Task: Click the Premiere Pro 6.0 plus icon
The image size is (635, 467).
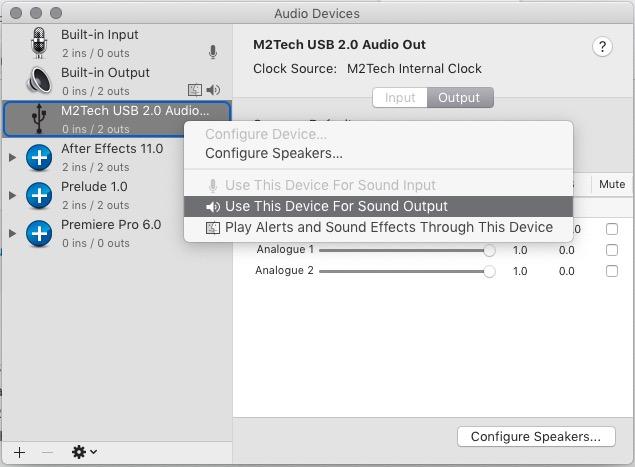Action: click(x=39, y=233)
